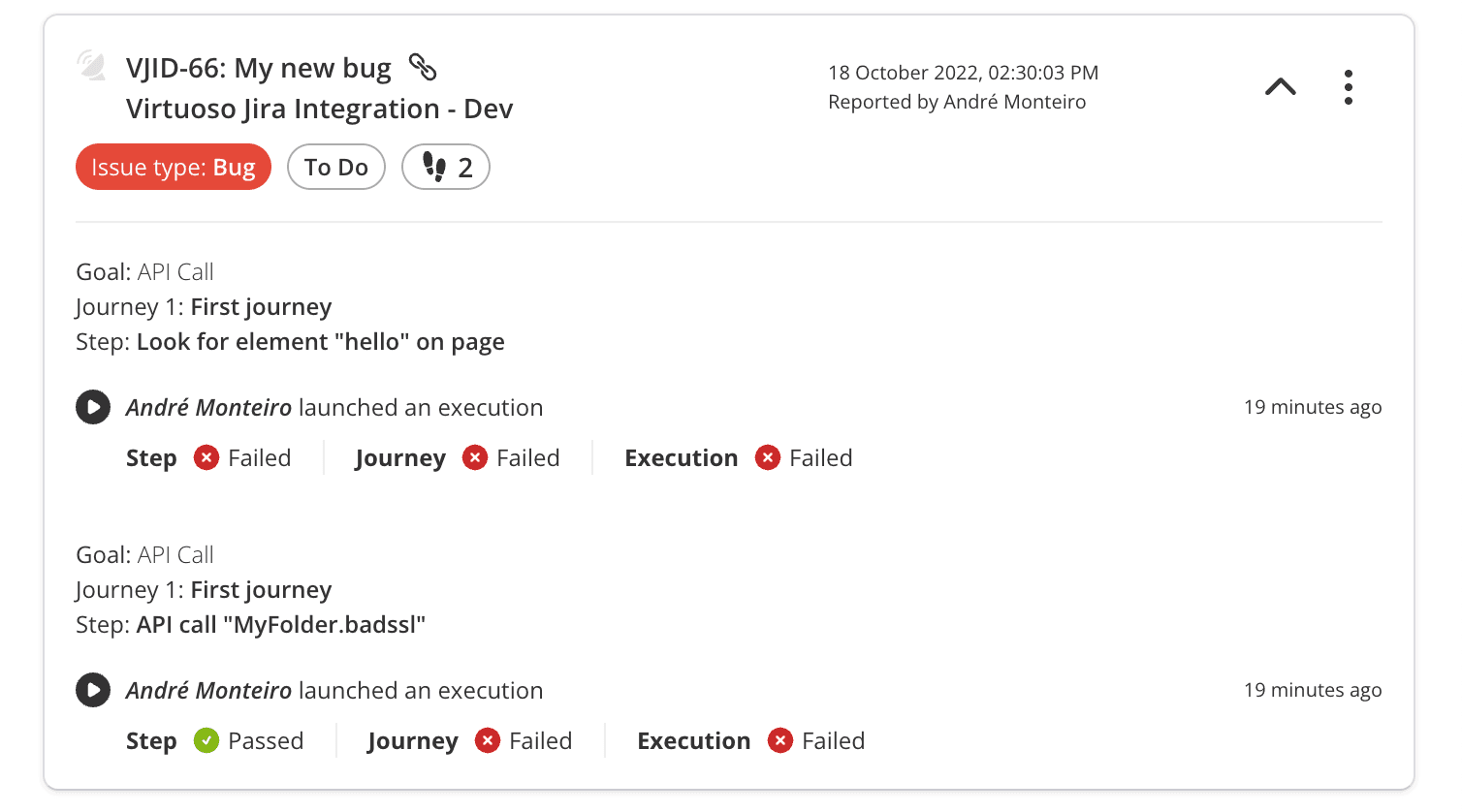Click the To Do status pill
1462x812 pixels.
coord(336,167)
